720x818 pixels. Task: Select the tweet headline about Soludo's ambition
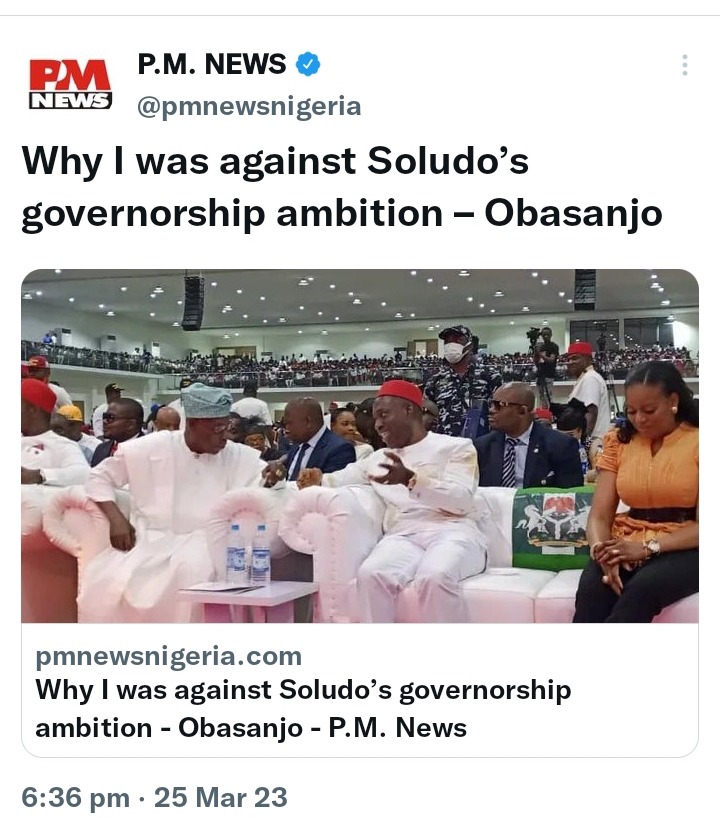click(x=342, y=187)
